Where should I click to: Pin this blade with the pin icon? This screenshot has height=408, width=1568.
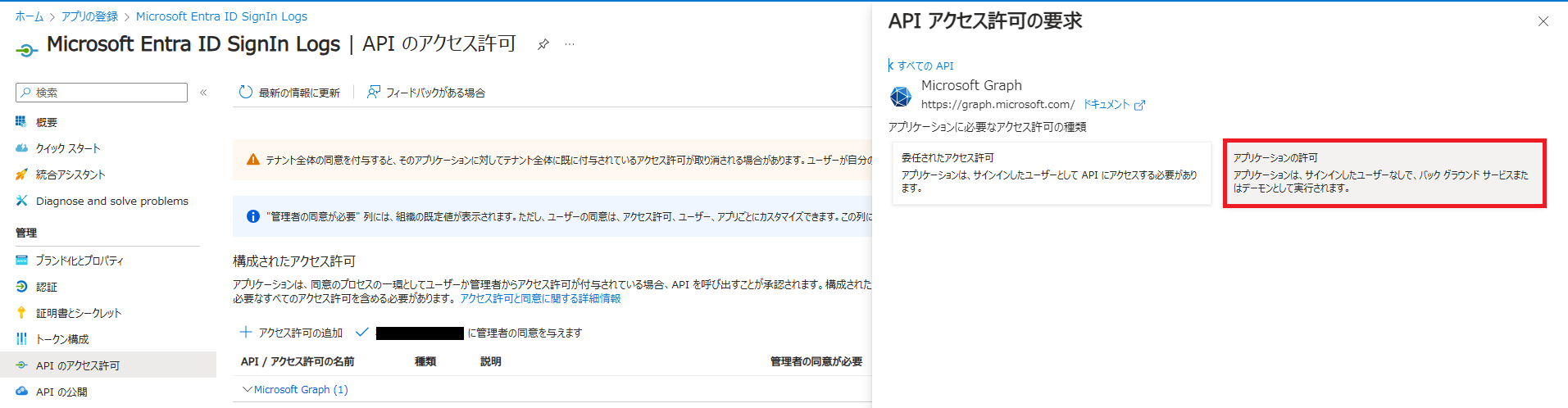coord(543,44)
